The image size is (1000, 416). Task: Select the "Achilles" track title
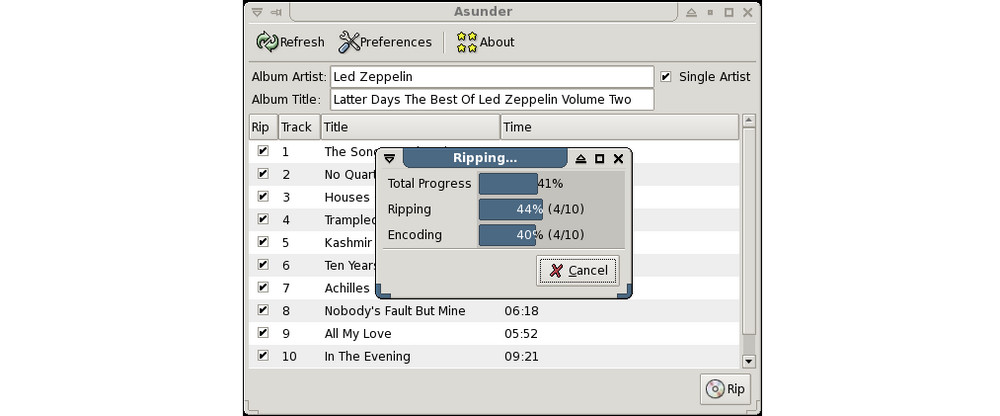point(347,288)
